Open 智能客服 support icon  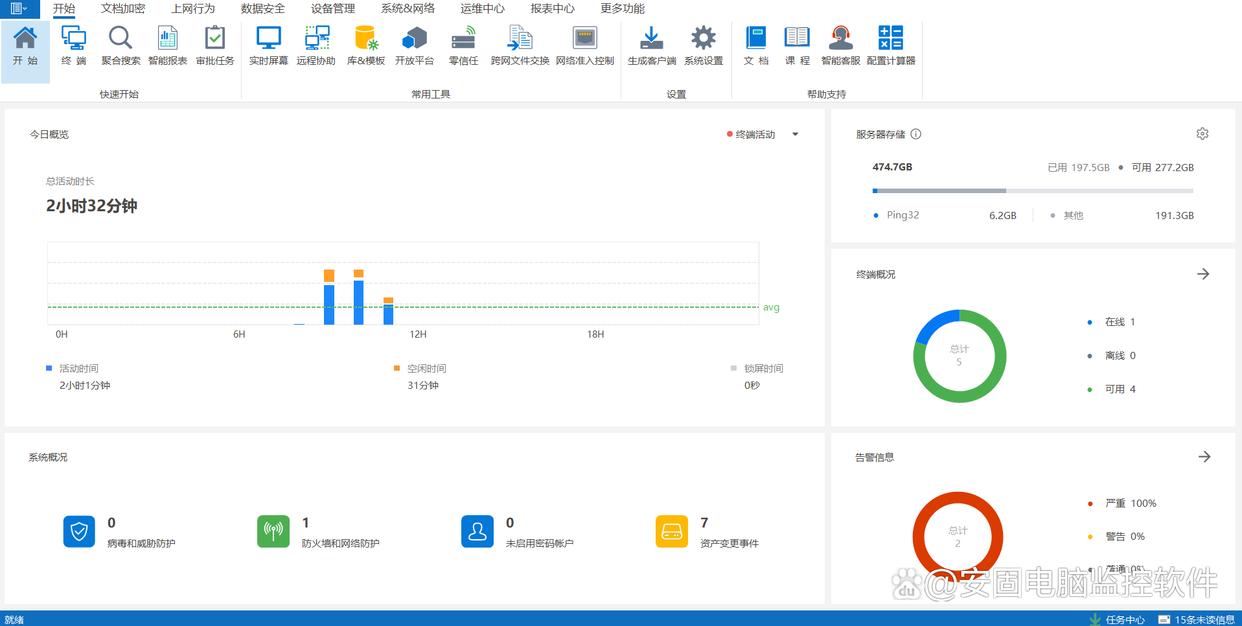tap(840, 45)
